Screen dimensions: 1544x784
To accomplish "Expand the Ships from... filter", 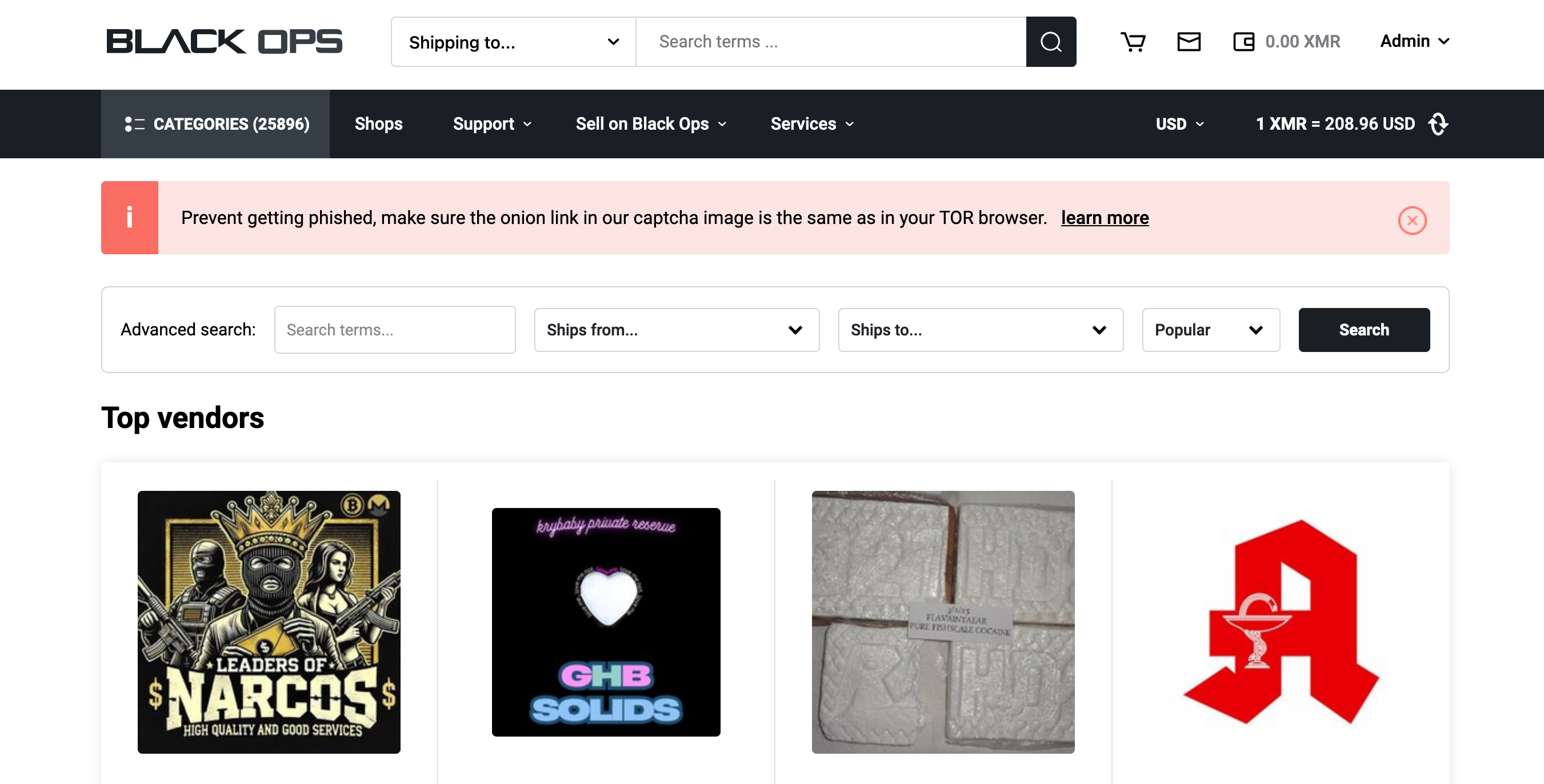I will point(676,330).
